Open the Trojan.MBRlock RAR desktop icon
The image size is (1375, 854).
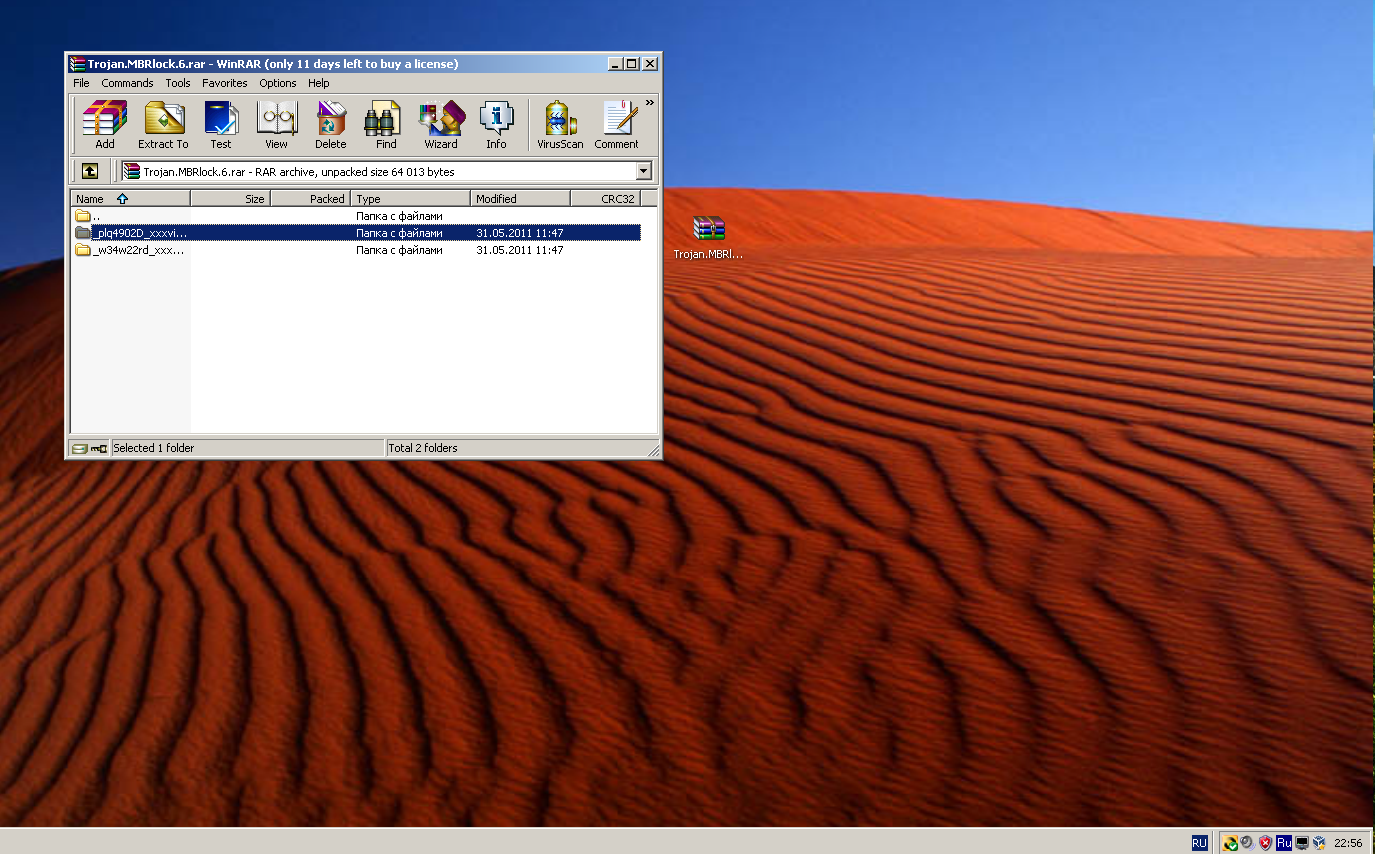(708, 238)
